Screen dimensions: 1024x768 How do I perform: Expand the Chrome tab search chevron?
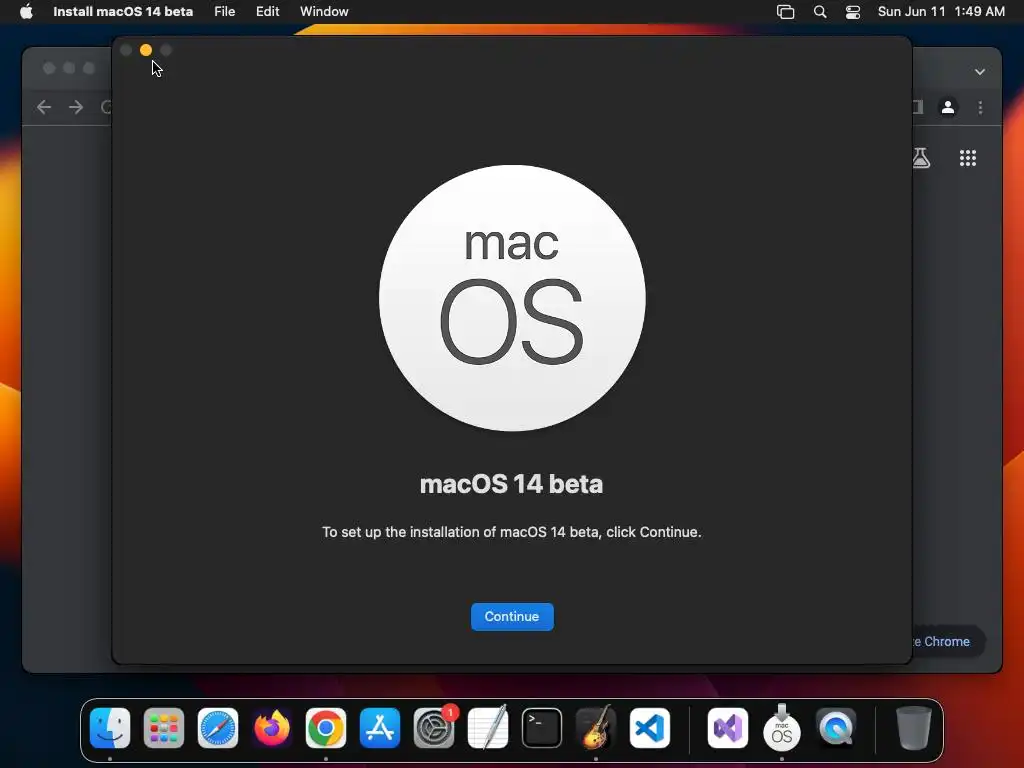[x=980, y=72]
